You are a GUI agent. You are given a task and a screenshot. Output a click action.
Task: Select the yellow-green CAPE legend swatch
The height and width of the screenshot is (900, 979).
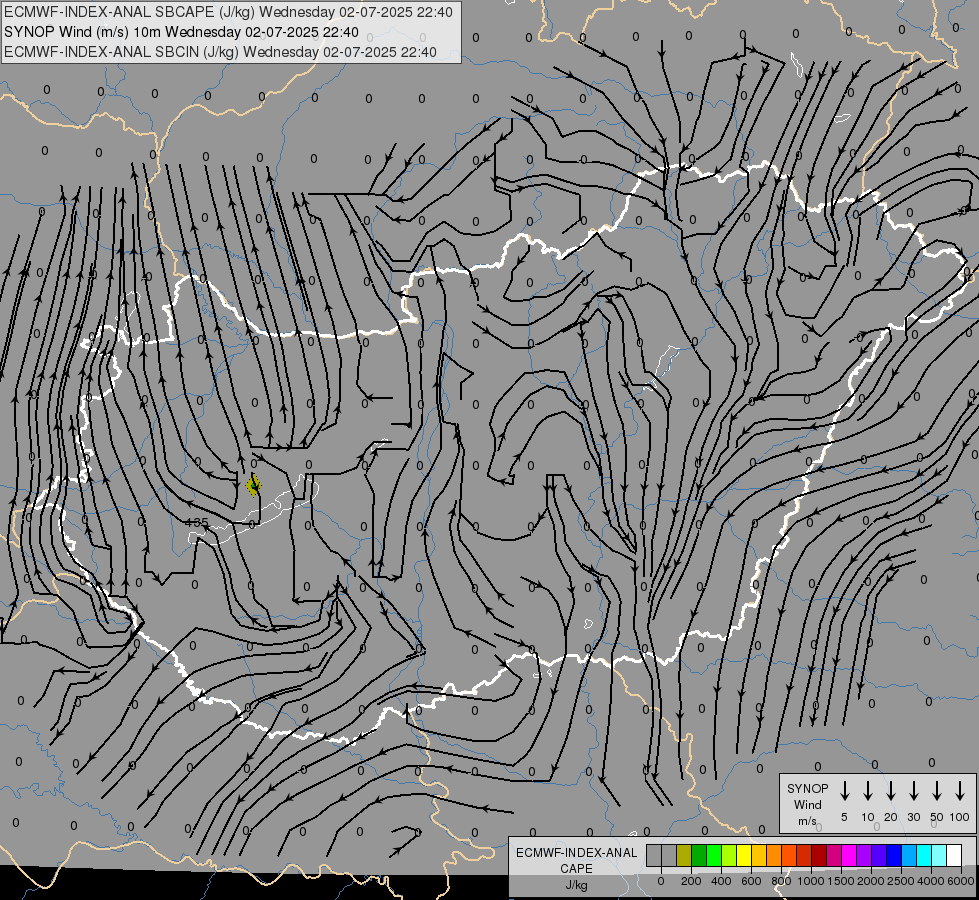click(x=729, y=855)
